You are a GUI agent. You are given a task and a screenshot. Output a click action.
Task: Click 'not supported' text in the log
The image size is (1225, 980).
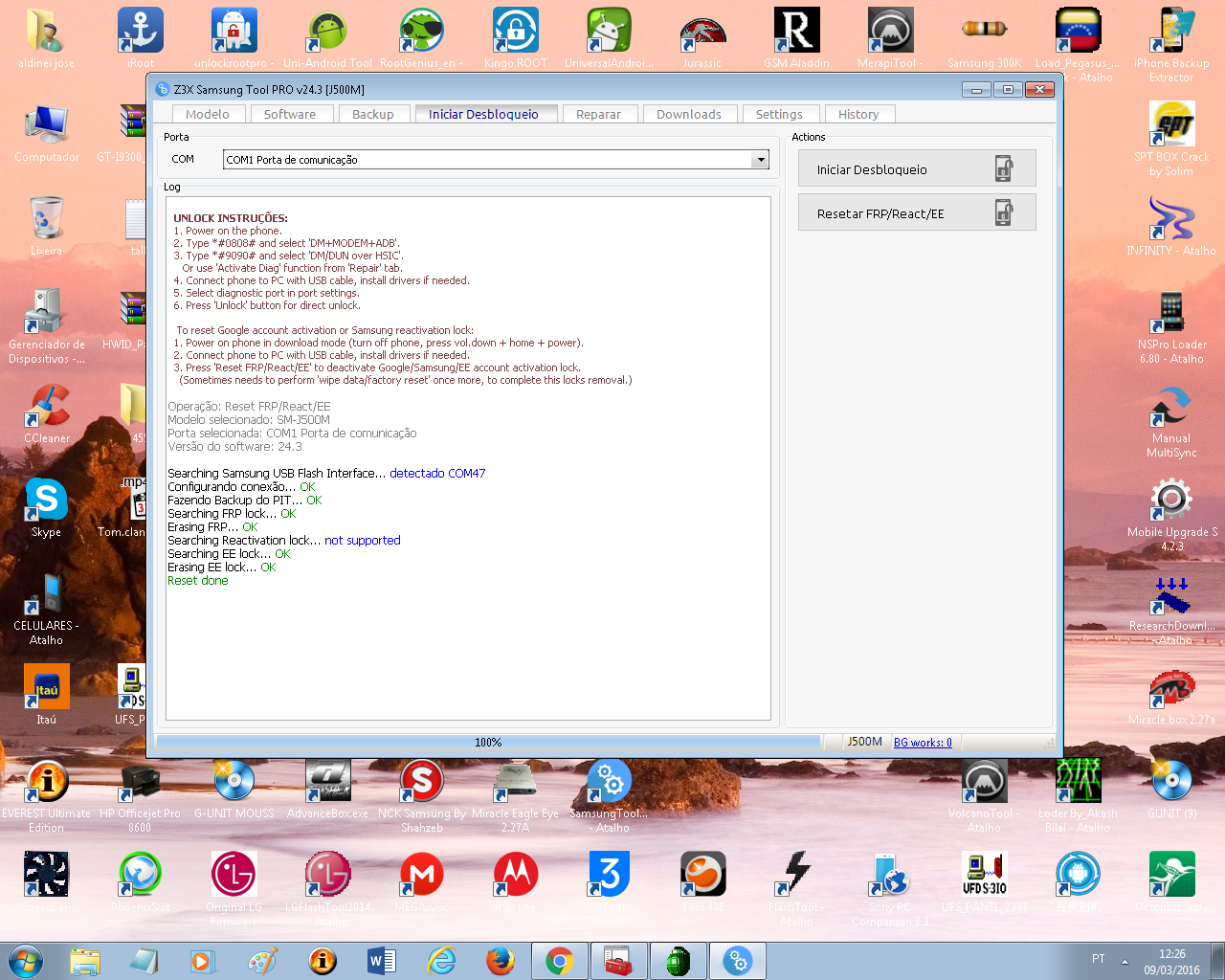click(x=363, y=541)
